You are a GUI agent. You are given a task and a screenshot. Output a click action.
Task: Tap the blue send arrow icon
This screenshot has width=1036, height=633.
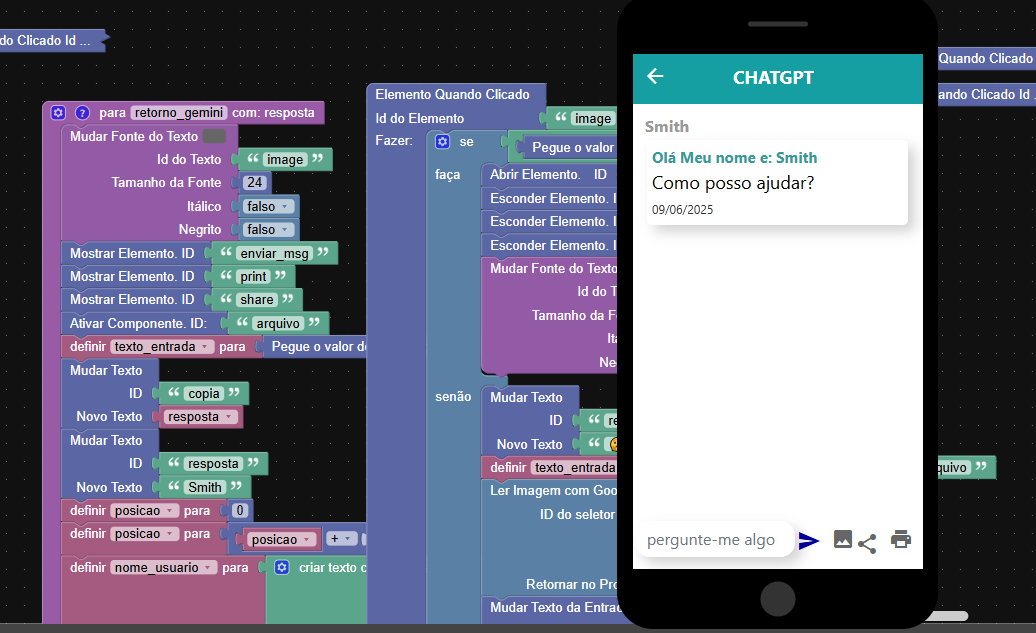pyautogui.click(x=809, y=540)
